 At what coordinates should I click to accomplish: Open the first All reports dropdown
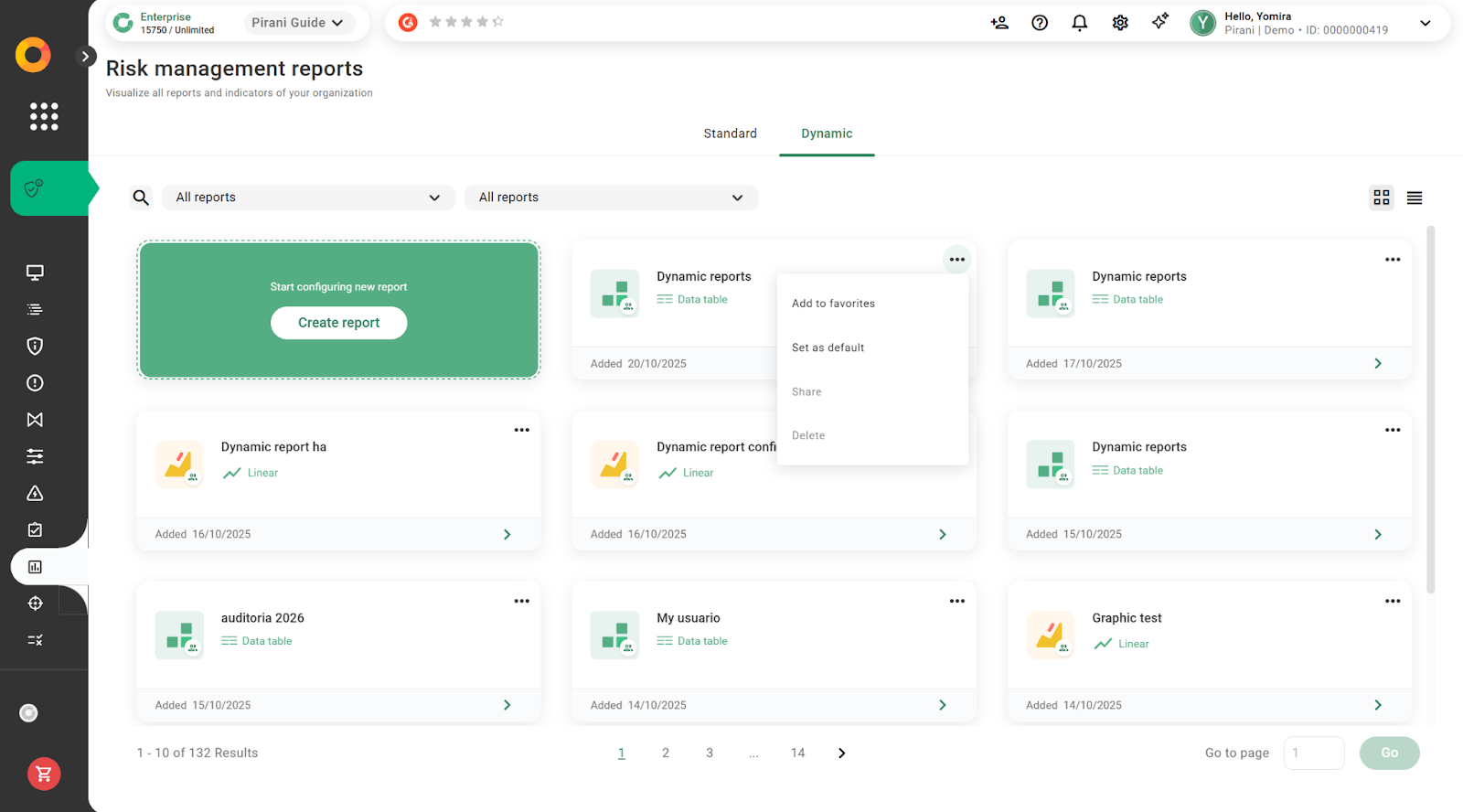coord(307,198)
